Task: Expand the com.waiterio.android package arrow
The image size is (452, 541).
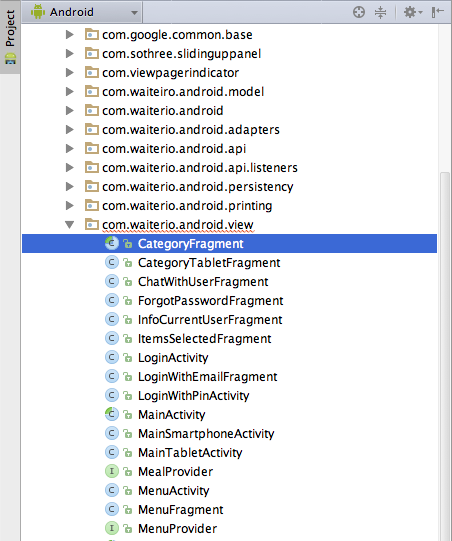Action: click(x=70, y=110)
